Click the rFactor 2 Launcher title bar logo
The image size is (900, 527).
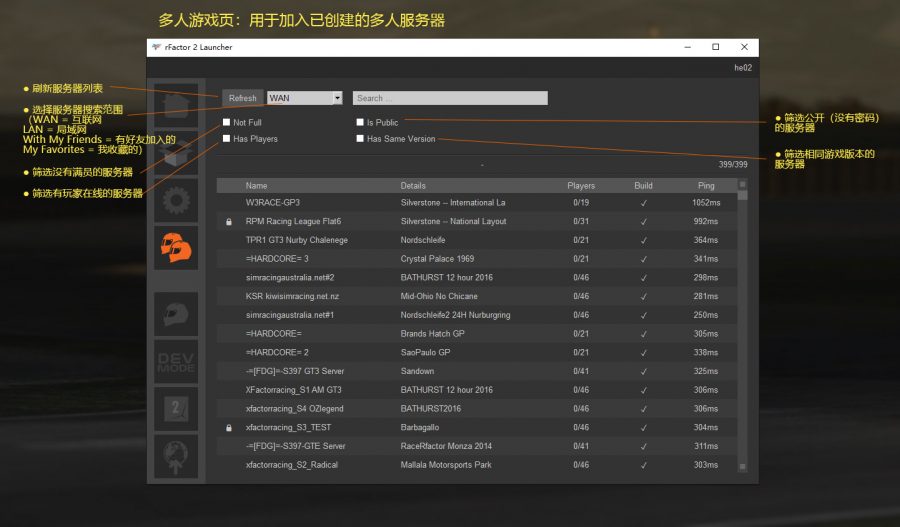(x=156, y=47)
